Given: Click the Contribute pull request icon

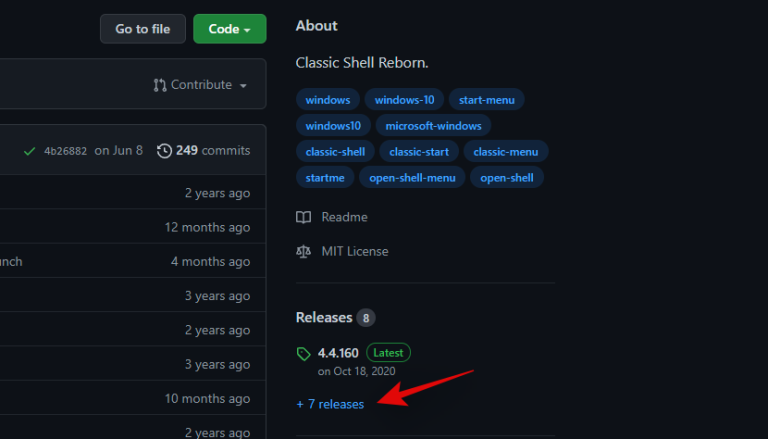Looking at the screenshot, I should 160,85.
